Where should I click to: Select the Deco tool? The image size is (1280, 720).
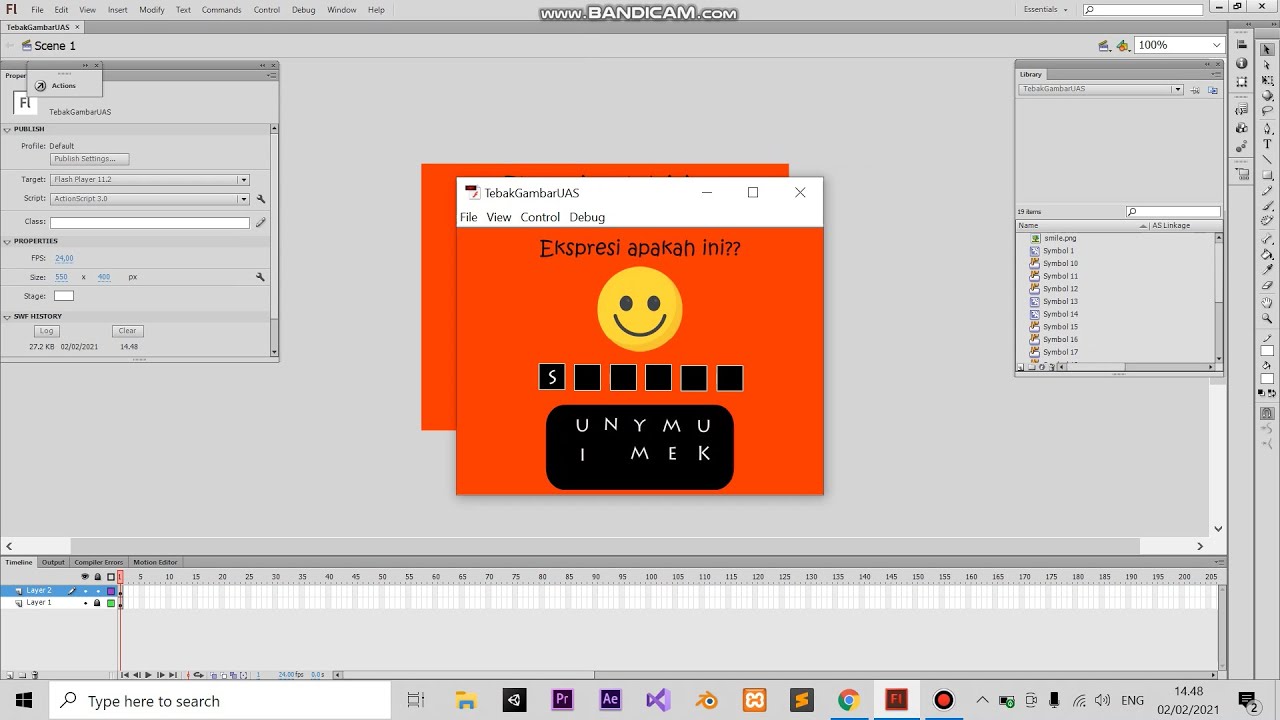click(x=1267, y=220)
